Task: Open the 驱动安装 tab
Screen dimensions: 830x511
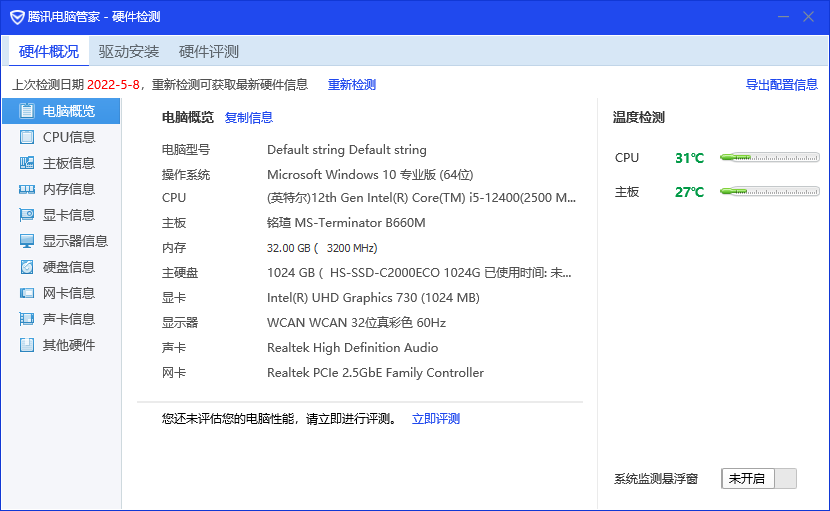Action: [x=129, y=51]
